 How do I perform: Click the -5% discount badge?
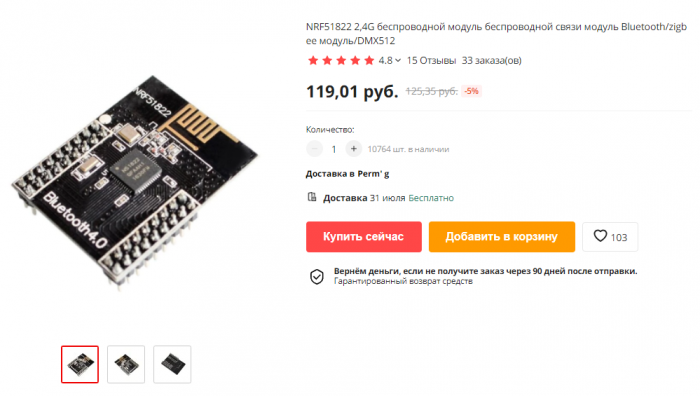point(471,91)
